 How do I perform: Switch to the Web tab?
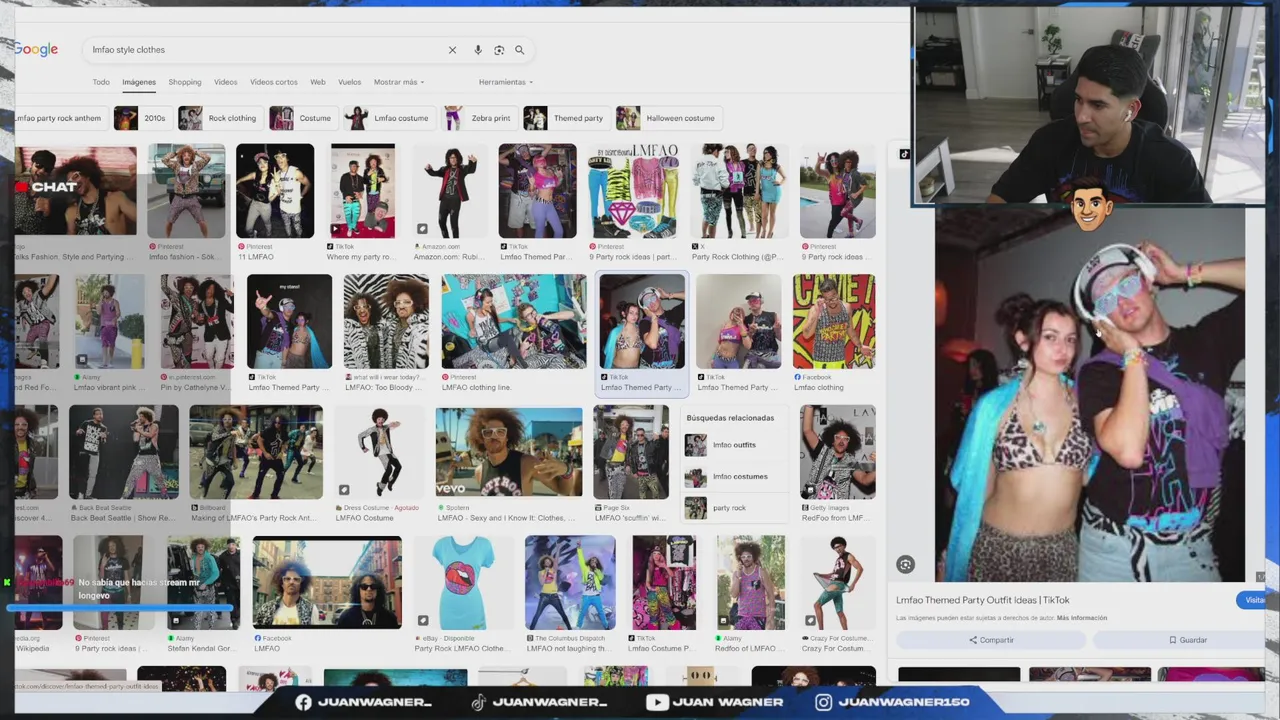318,82
